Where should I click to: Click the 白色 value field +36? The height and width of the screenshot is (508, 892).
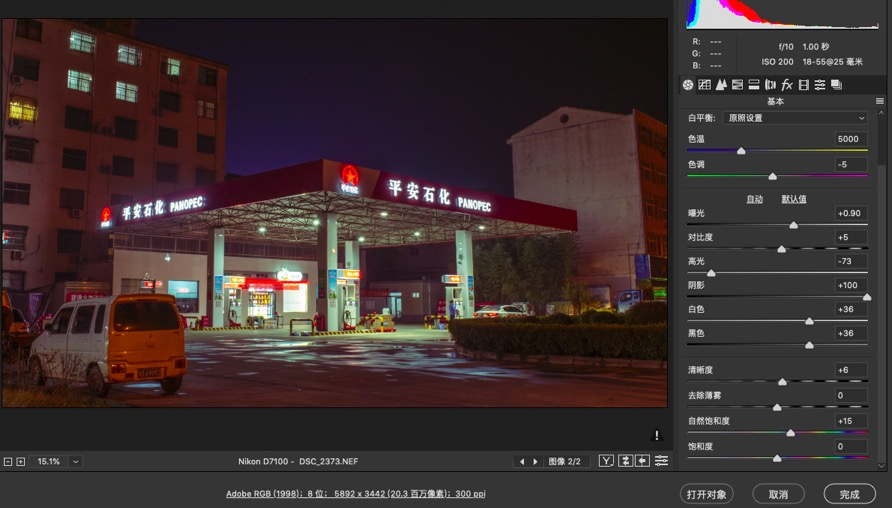coord(851,309)
